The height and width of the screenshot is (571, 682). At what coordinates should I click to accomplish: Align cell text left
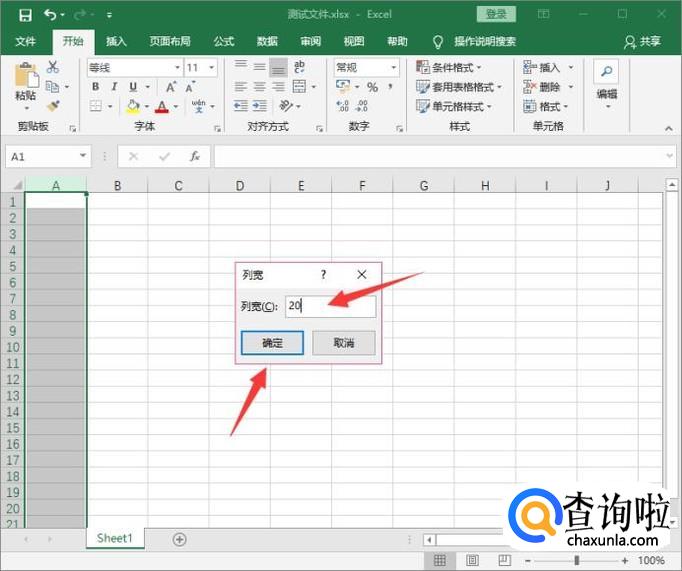(241, 87)
